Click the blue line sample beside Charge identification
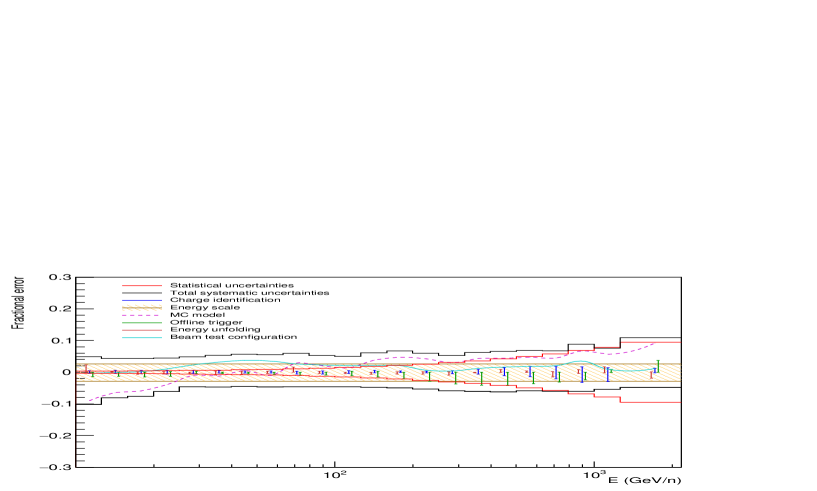Viewport: 817px width, 491px height. coord(142,300)
